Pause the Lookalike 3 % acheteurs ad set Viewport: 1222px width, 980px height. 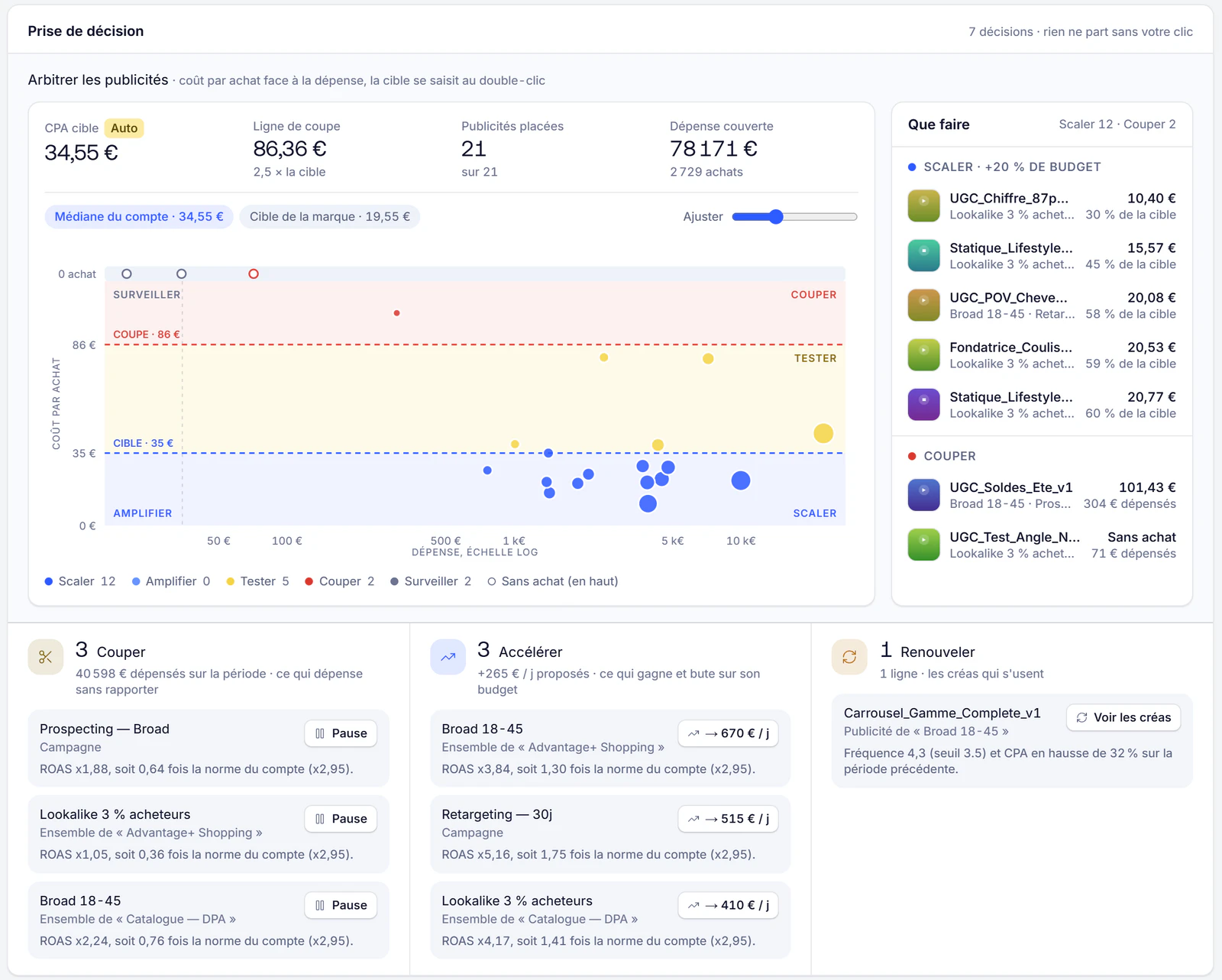[x=341, y=819]
